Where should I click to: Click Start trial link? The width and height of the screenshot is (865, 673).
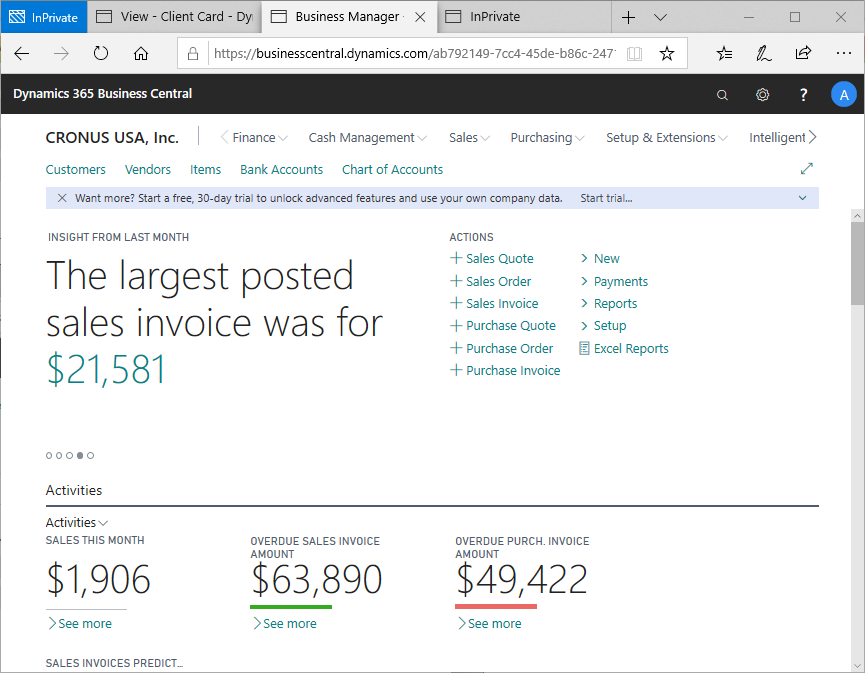click(606, 198)
